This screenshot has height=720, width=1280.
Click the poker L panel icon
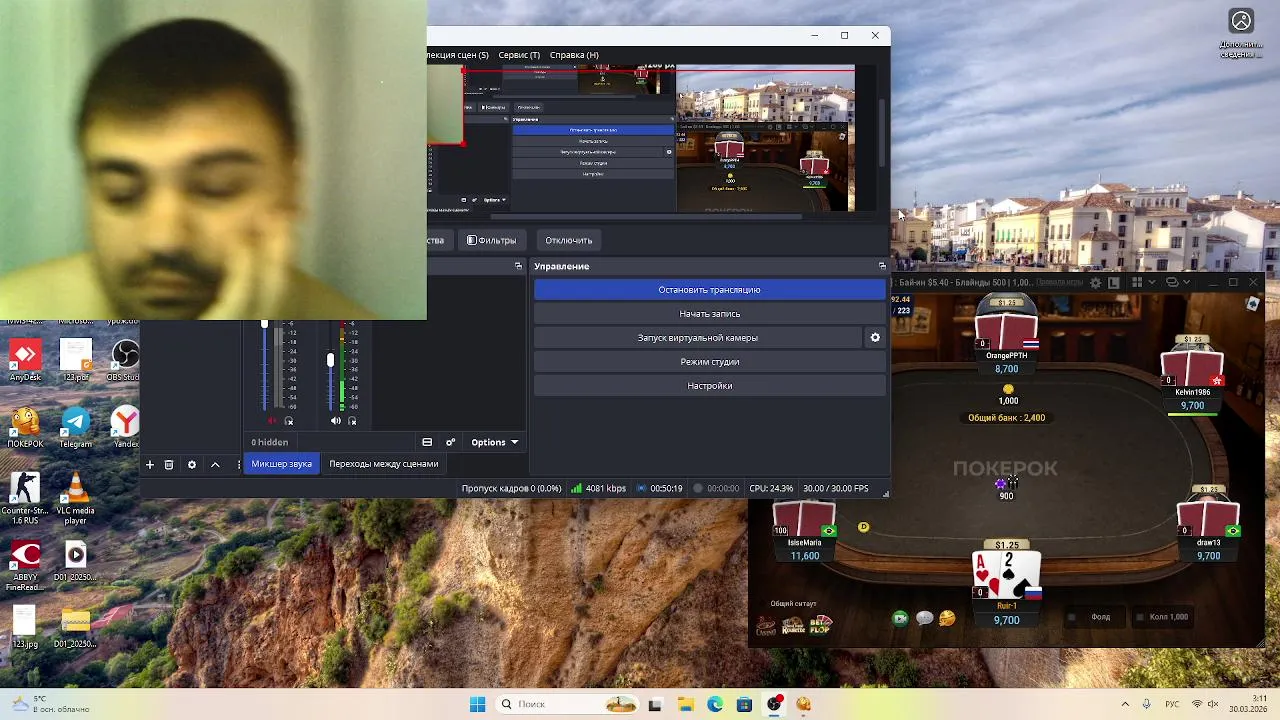(1114, 283)
